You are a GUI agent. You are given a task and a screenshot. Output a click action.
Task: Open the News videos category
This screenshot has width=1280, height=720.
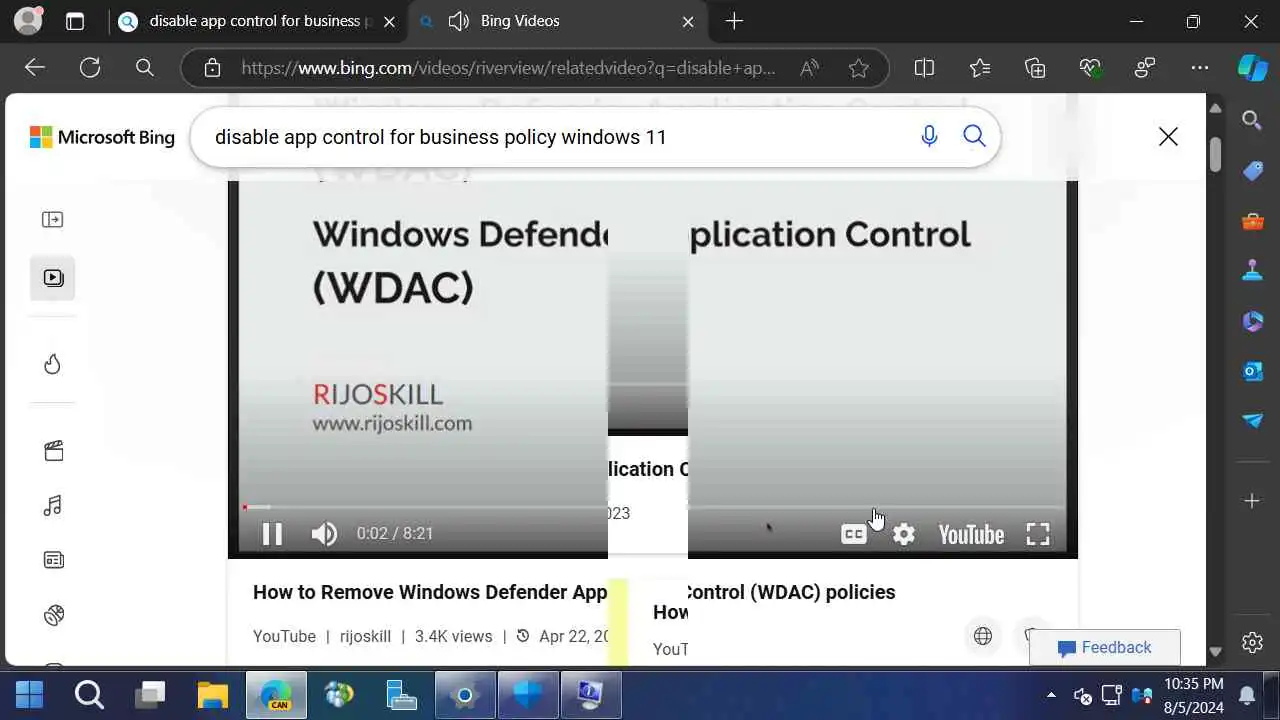pyautogui.click(x=53, y=560)
